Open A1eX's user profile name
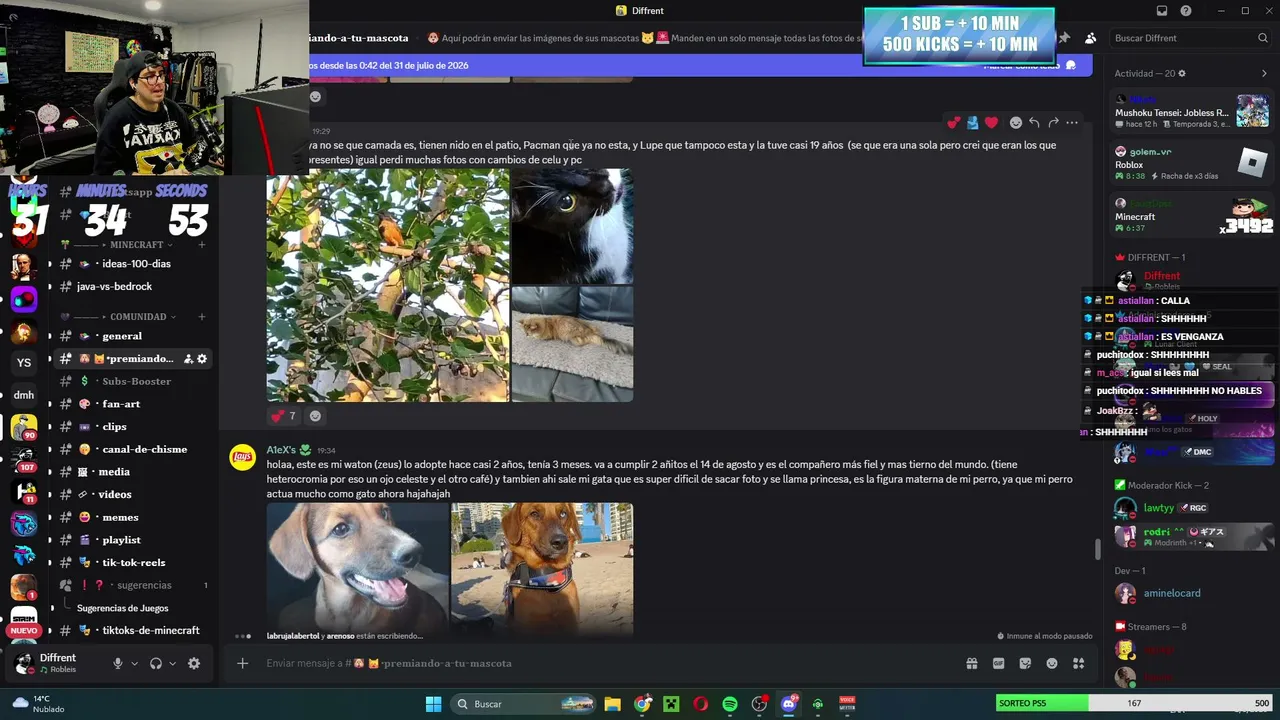This screenshot has height=720, width=1280. click(281, 450)
